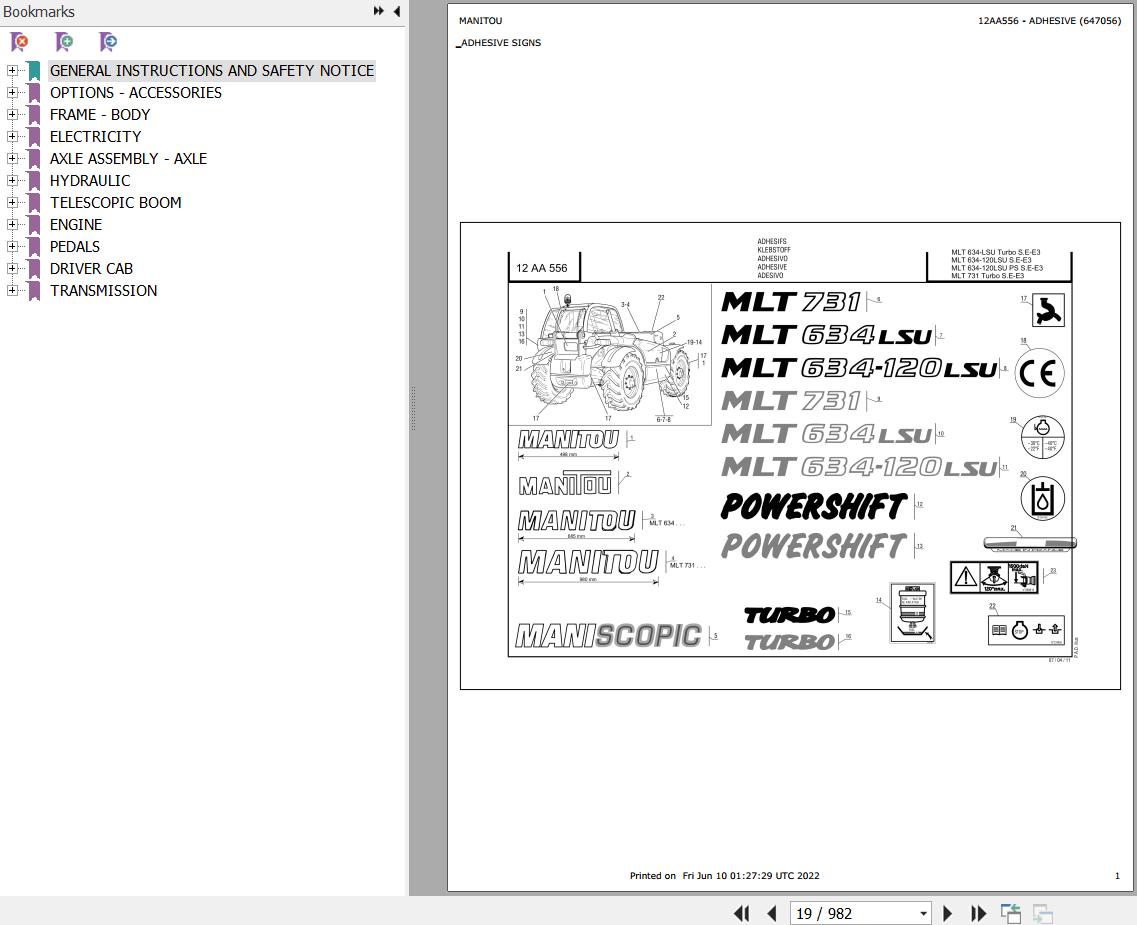Click the delete bookmark icon with red X

pyautogui.click(x=20, y=42)
